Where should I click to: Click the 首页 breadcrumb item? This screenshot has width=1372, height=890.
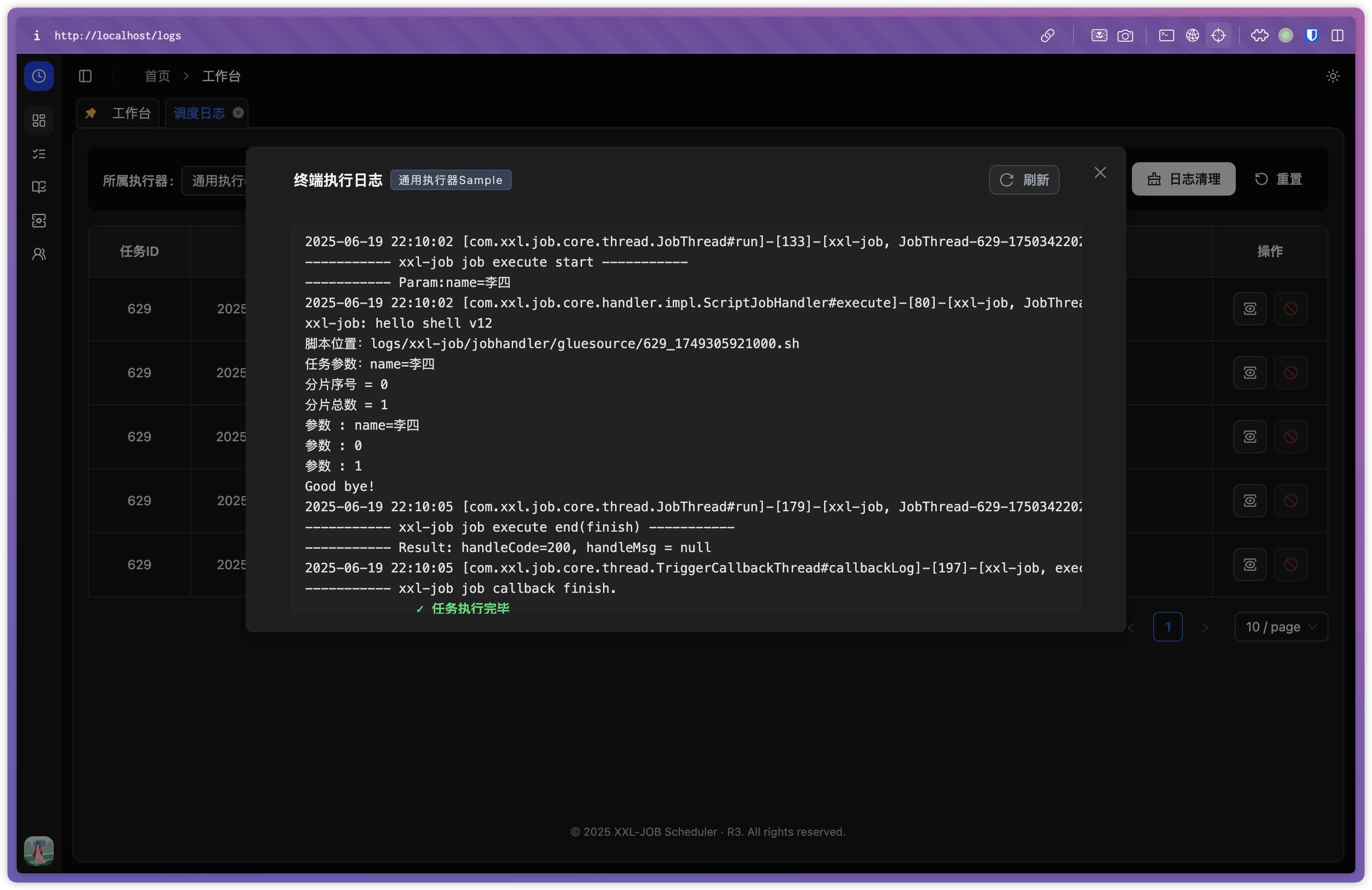point(156,76)
